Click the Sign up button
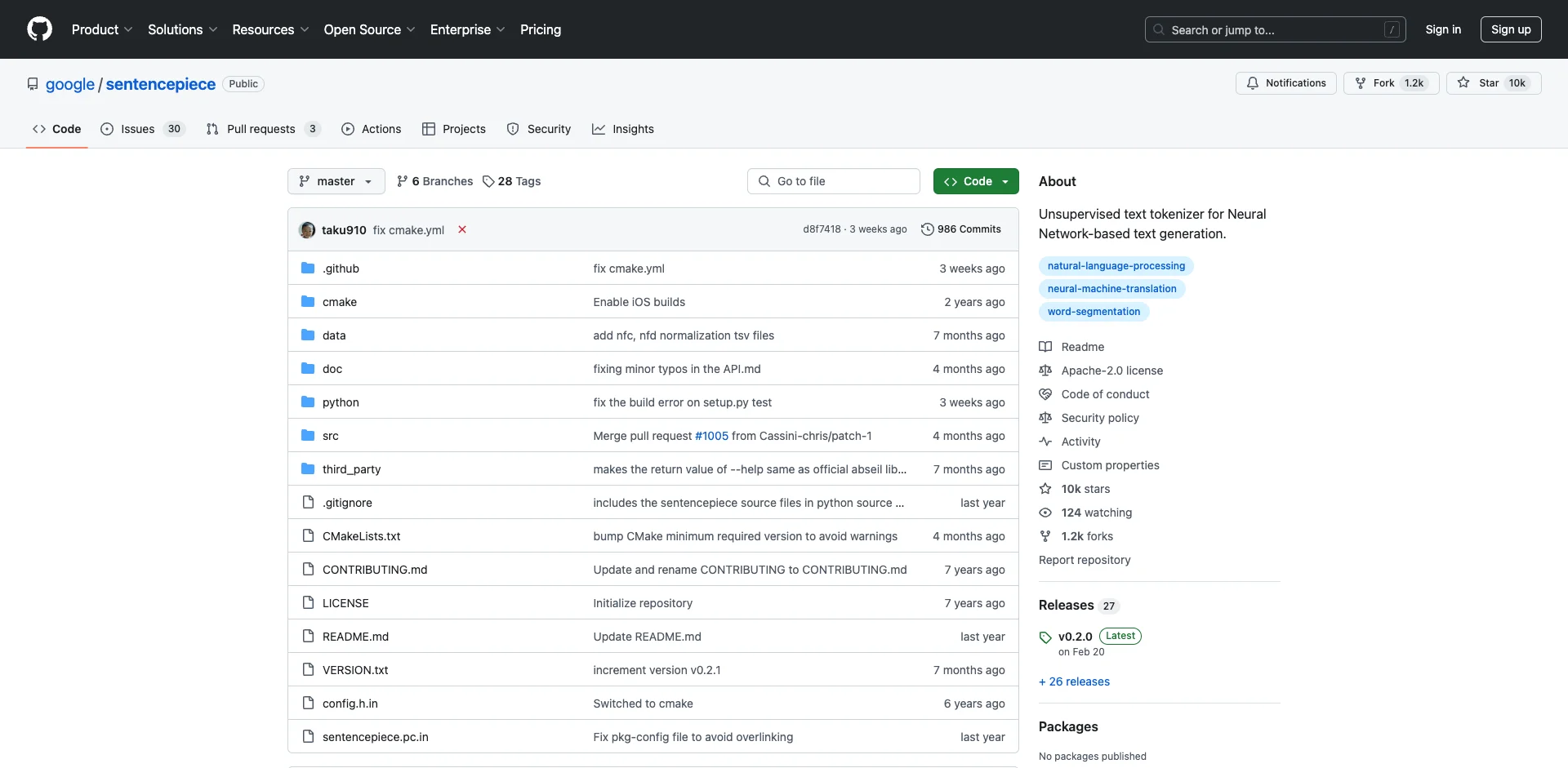1568x768 pixels. [1511, 29]
